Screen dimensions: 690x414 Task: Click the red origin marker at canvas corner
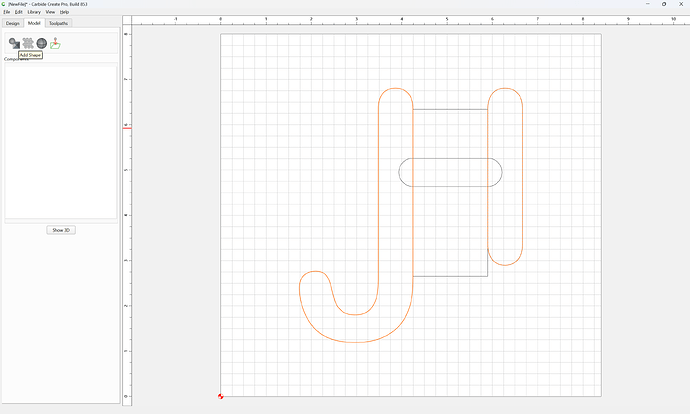tap(220, 396)
